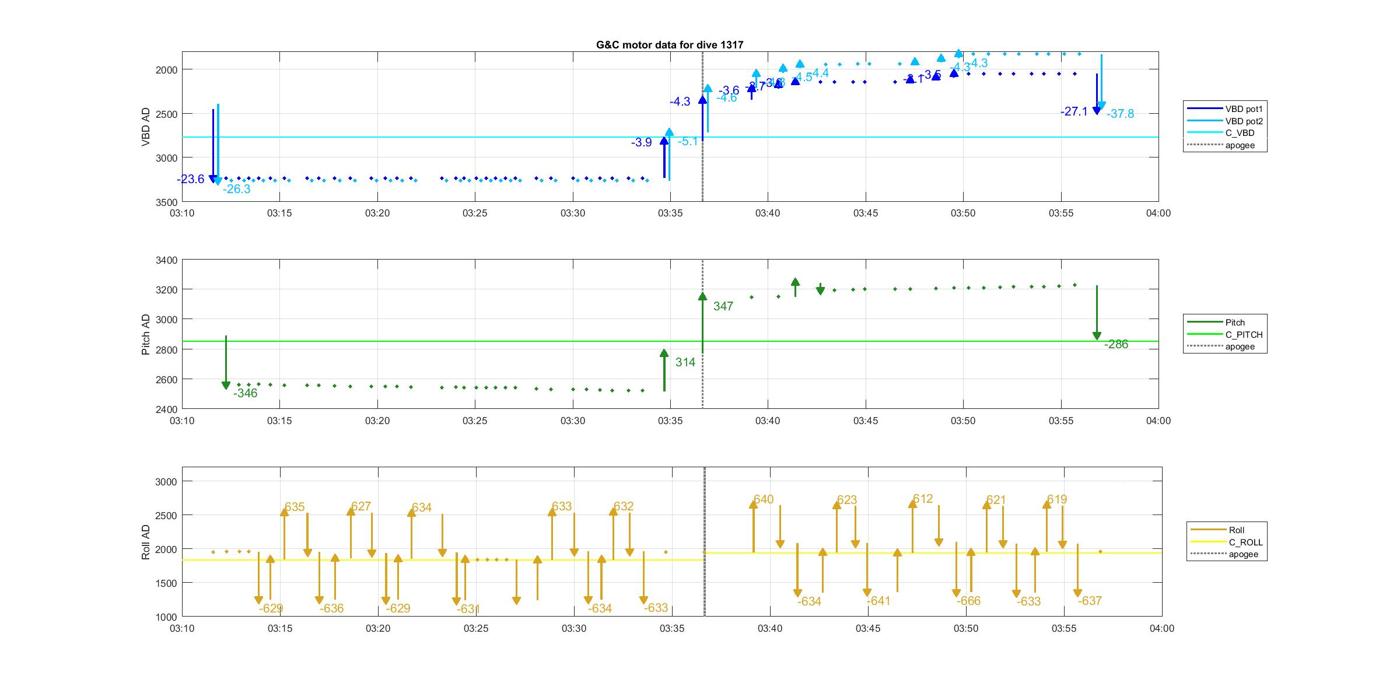Click the 314 pitch move label
This screenshot has height=693, width=1400.
point(685,362)
